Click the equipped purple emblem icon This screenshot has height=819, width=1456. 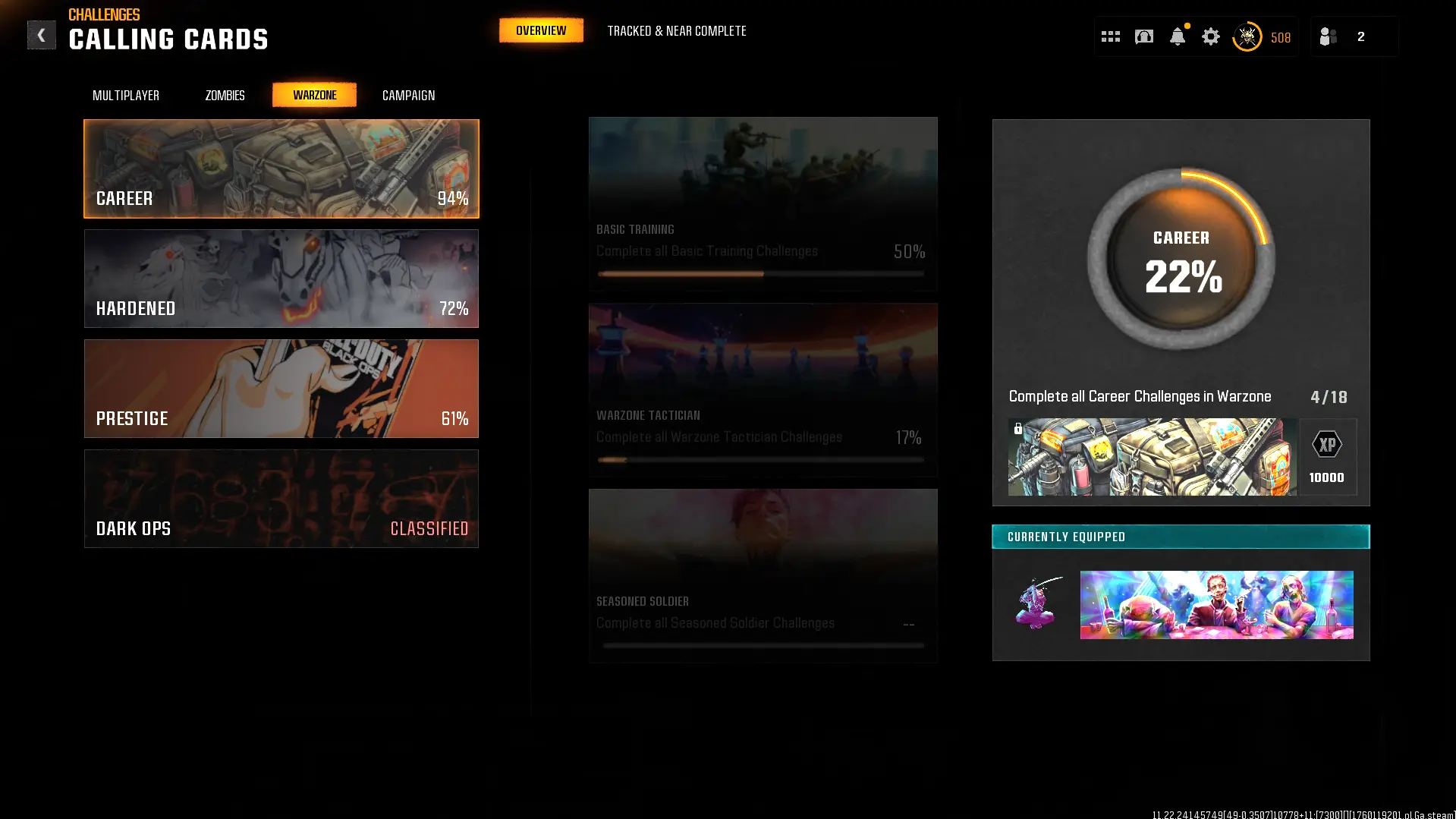[x=1038, y=603]
